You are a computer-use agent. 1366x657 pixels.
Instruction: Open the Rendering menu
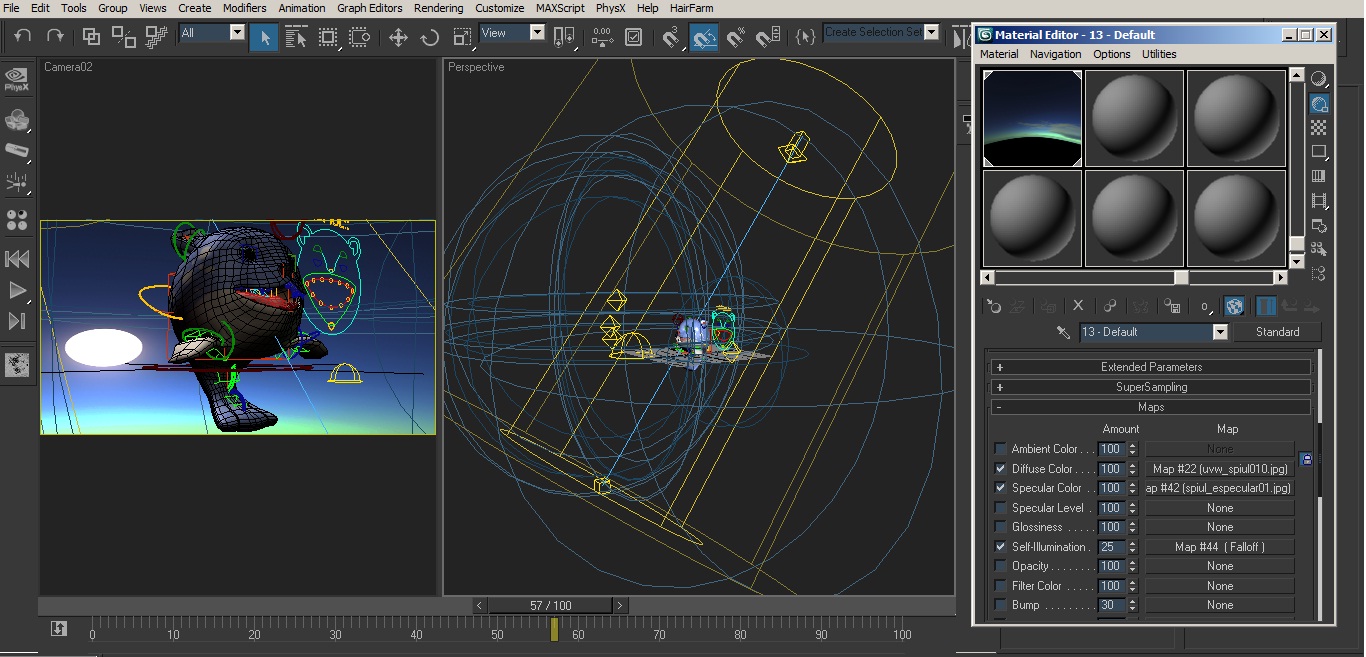pyautogui.click(x=438, y=8)
